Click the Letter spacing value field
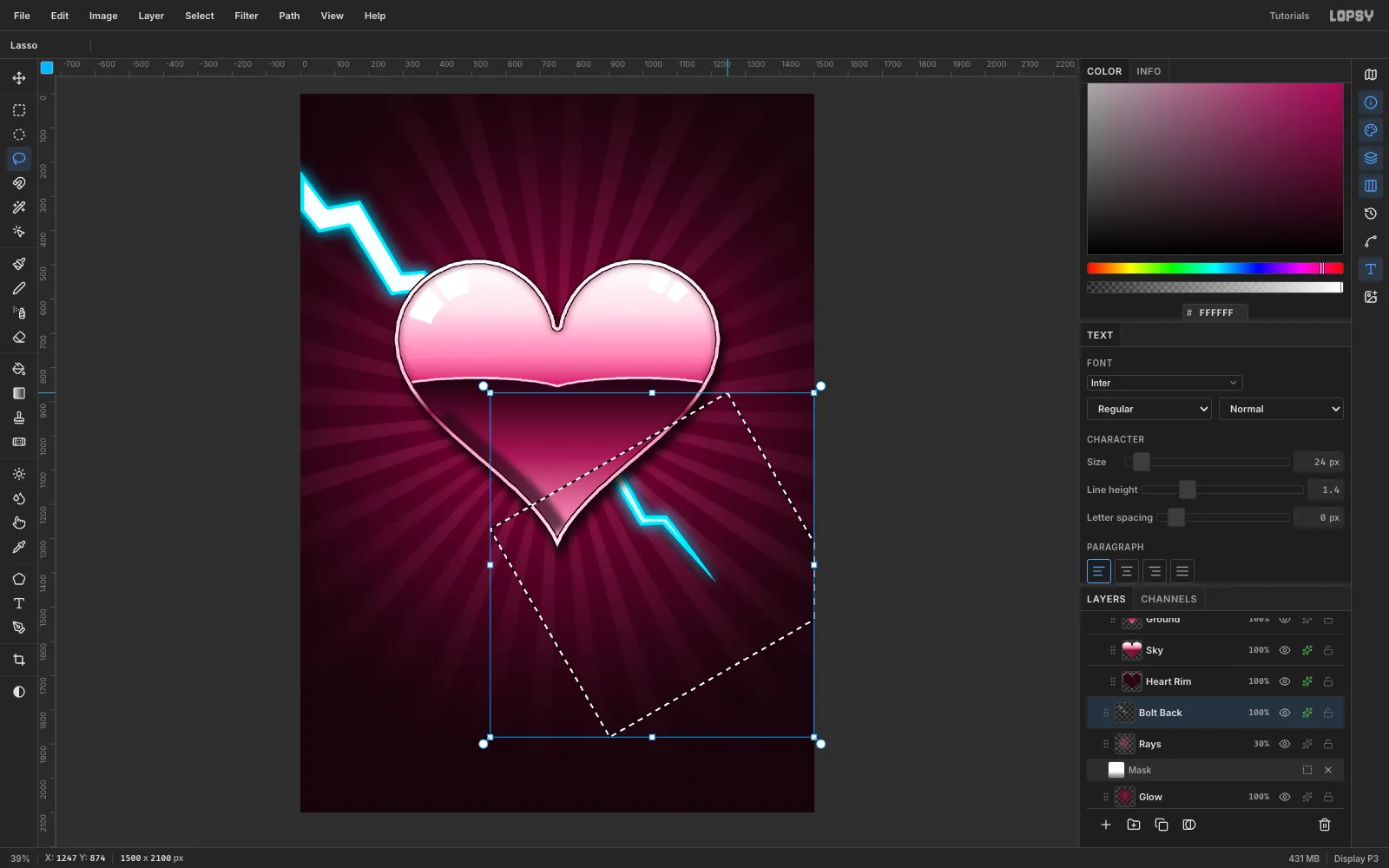 click(1319, 517)
